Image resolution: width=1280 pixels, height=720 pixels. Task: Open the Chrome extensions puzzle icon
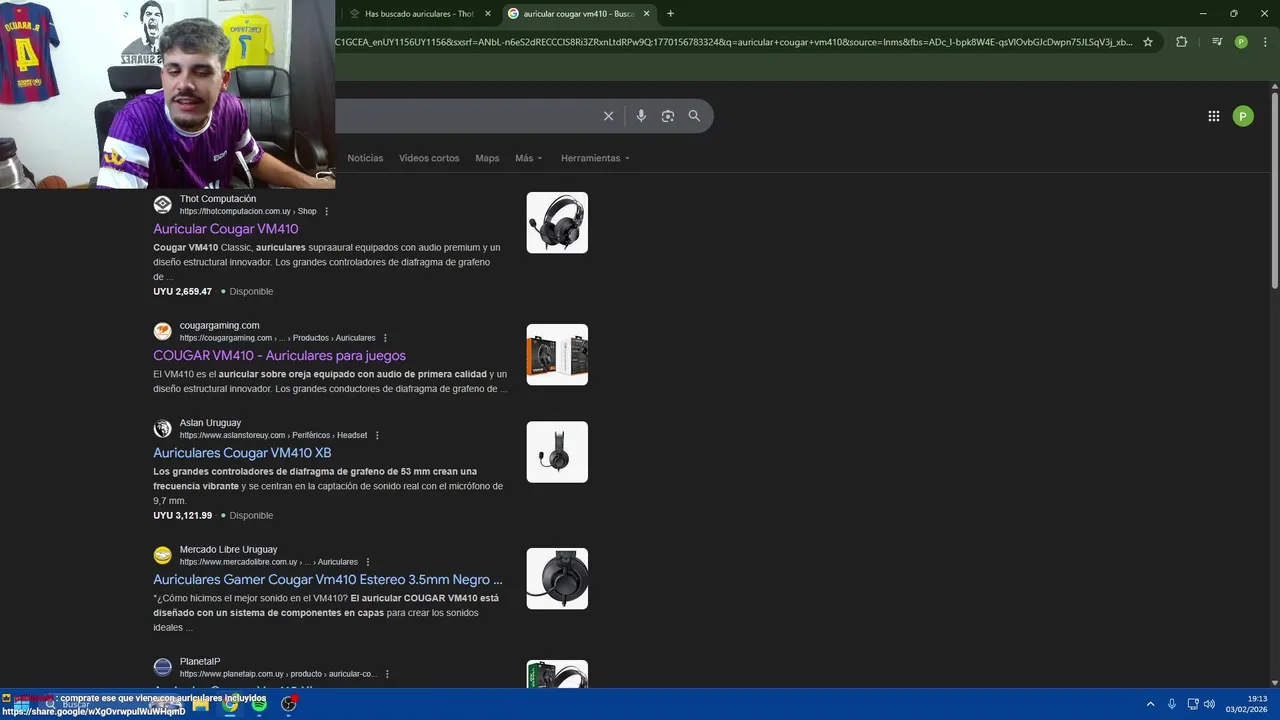tap(1182, 42)
